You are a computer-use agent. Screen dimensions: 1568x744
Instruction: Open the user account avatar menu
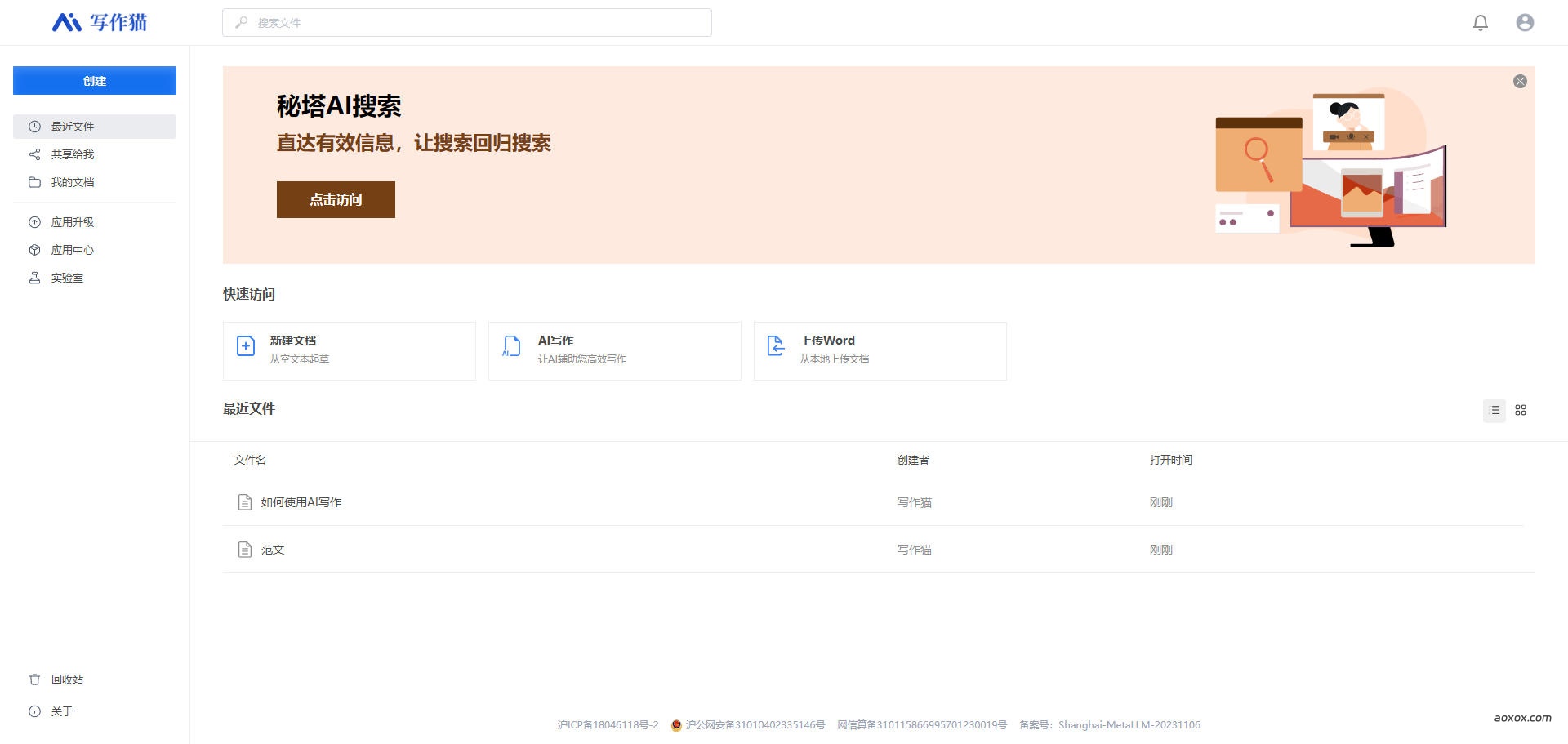click(x=1524, y=22)
